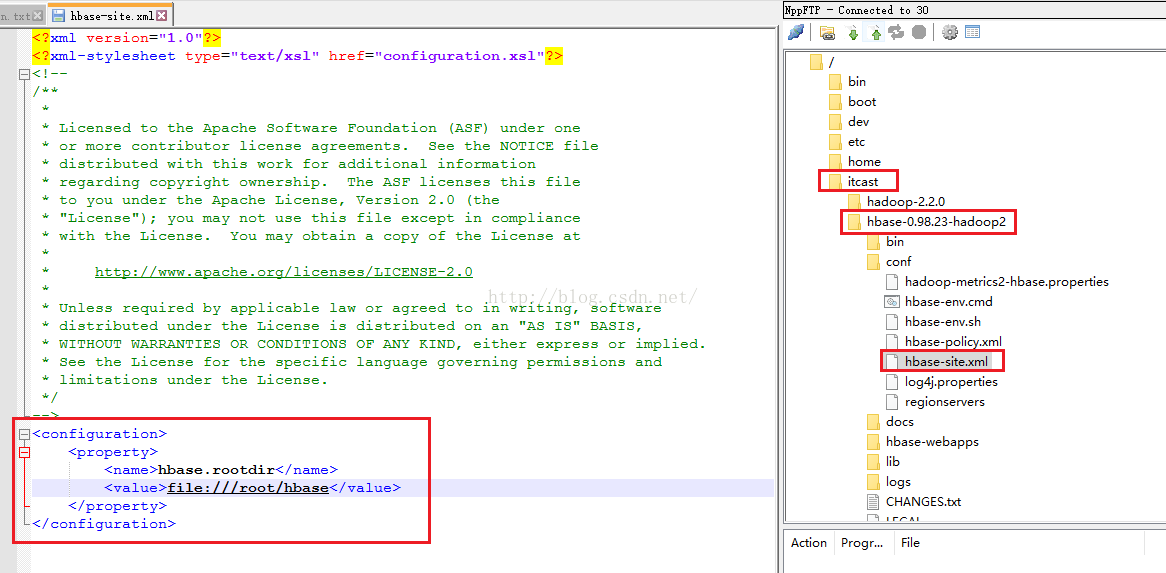Click the File column header
Image resolution: width=1166 pixels, height=573 pixels.
[910, 543]
